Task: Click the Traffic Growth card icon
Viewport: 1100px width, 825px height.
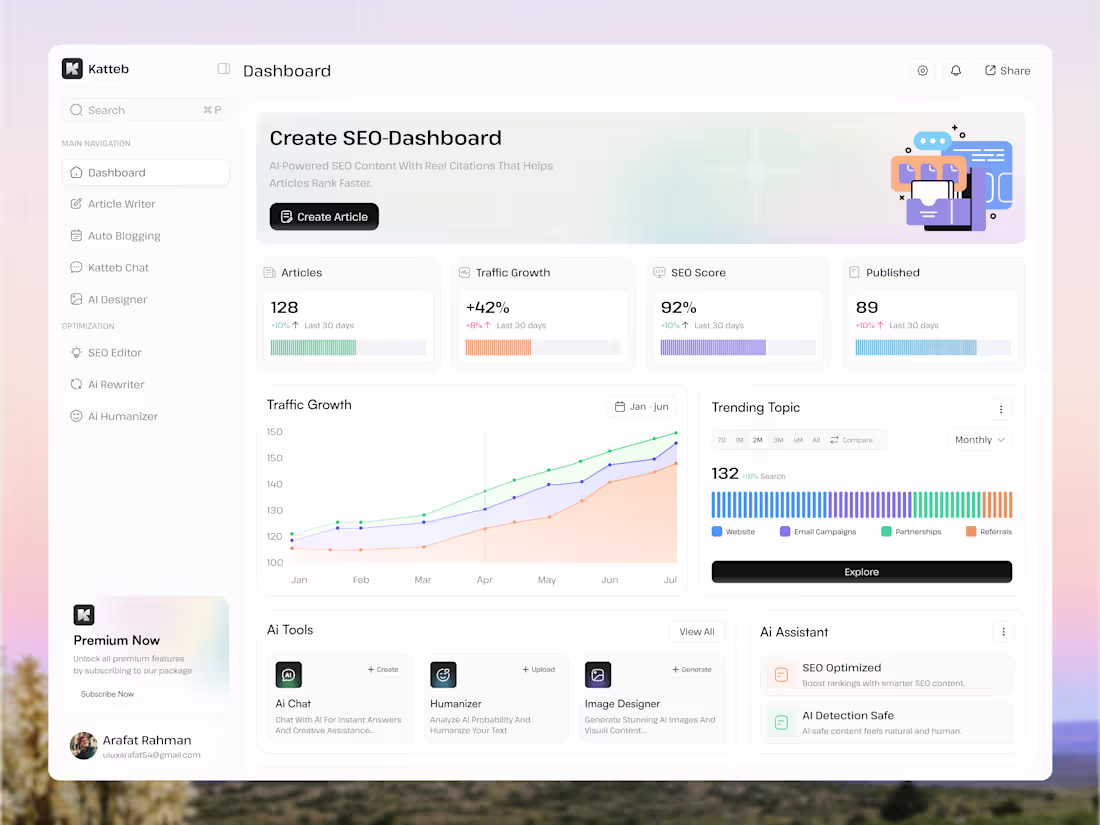Action: [464, 273]
